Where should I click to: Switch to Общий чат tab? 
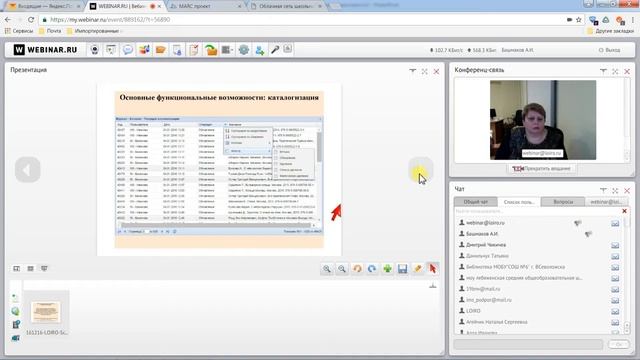click(x=476, y=202)
